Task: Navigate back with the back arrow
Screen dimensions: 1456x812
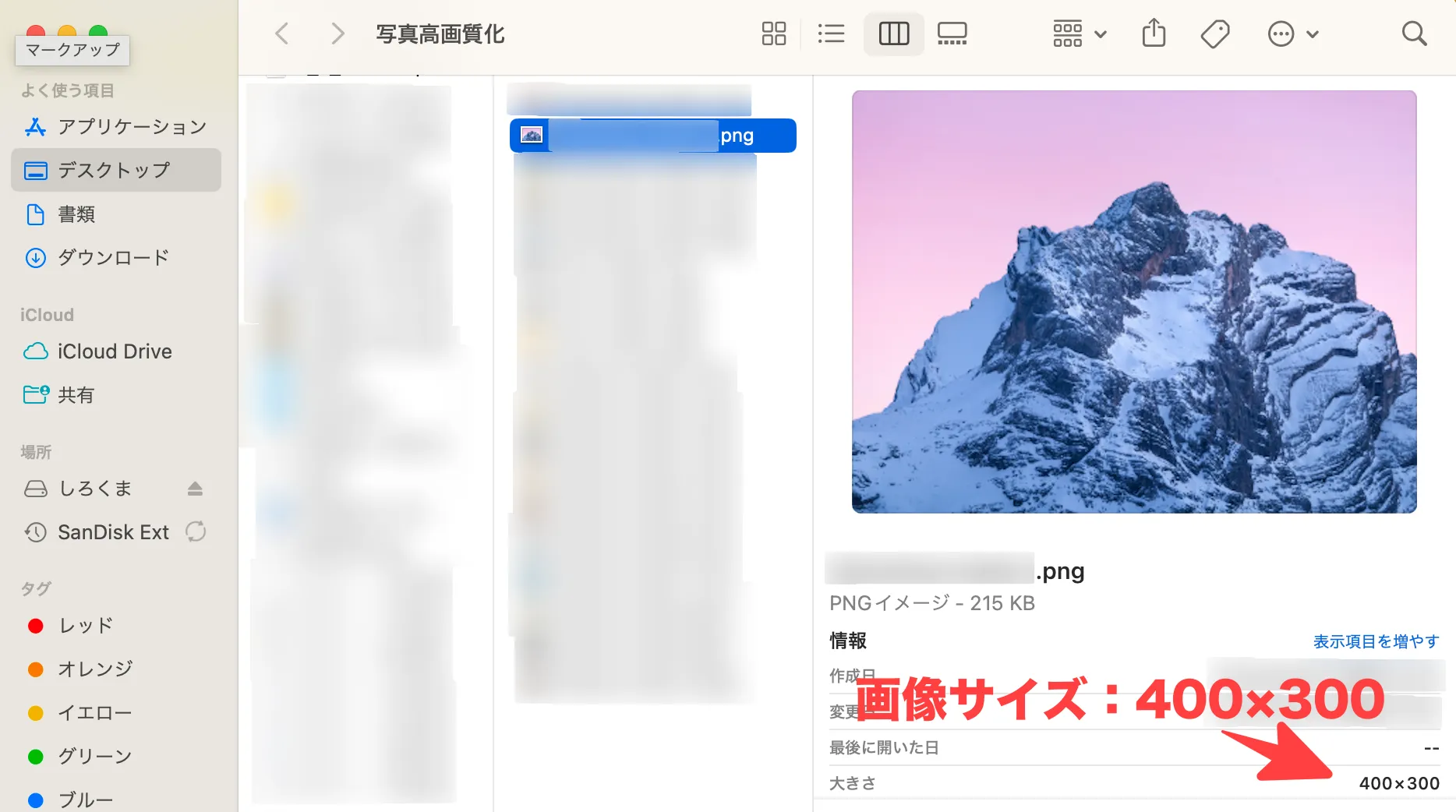Action: tap(282, 34)
